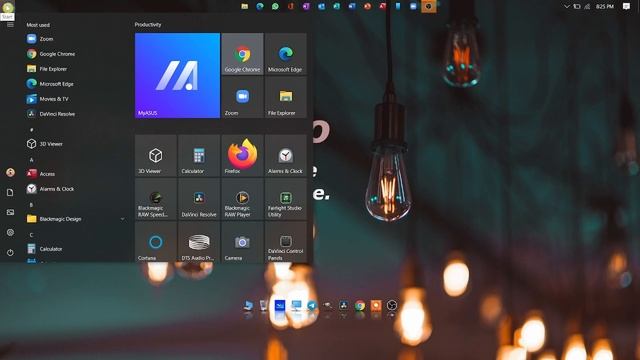Launch the DaVinci Resolve tile
Image resolution: width=640 pixels, height=360 pixels.
pyautogui.click(x=199, y=199)
